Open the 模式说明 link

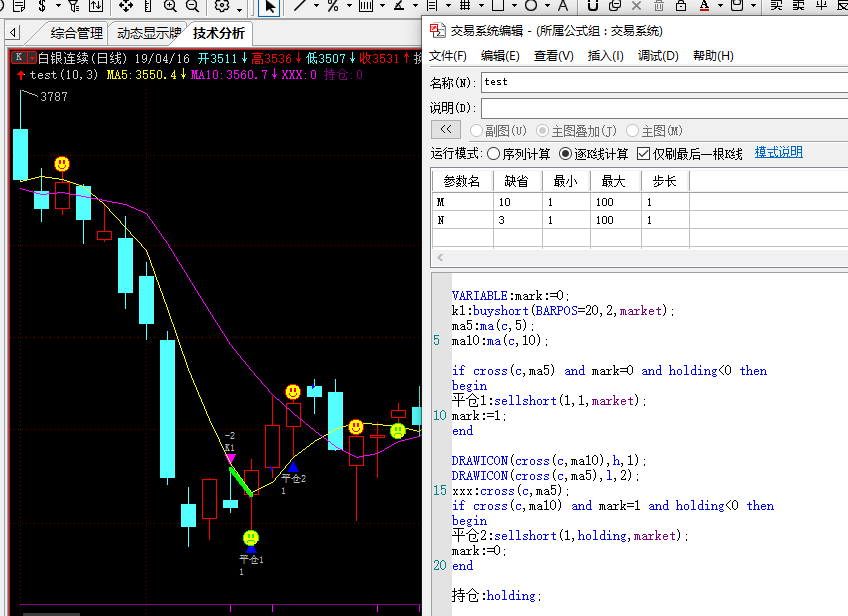point(779,153)
